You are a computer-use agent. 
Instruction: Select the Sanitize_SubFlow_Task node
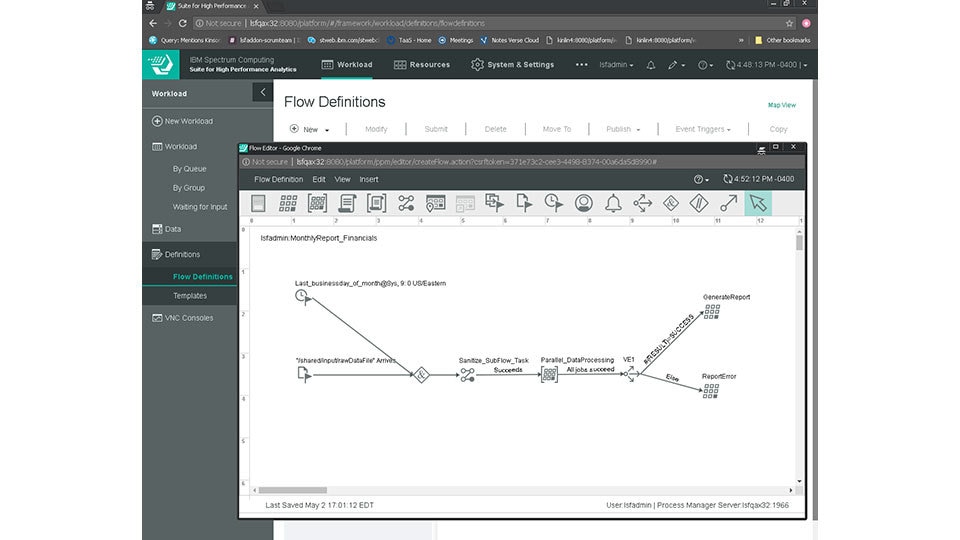[468, 375]
